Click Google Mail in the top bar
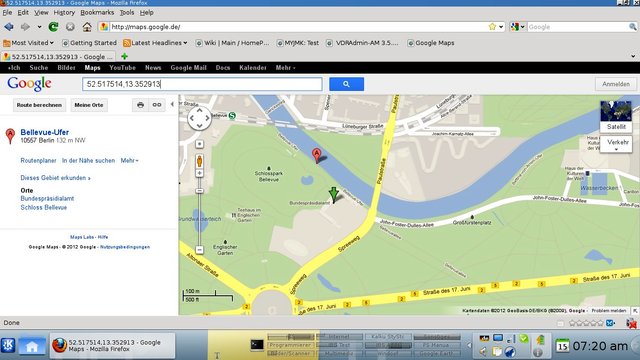The height and width of the screenshot is (360, 640). (188, 68)
